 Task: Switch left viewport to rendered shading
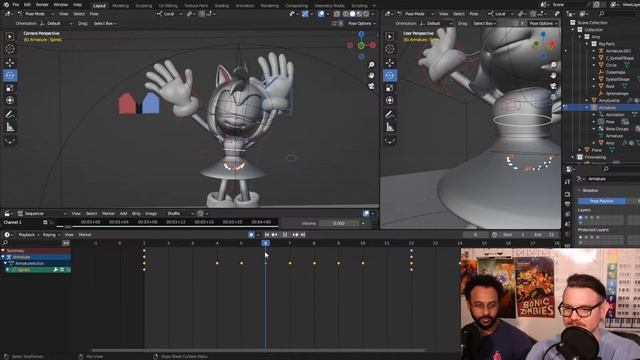[366, 14]
